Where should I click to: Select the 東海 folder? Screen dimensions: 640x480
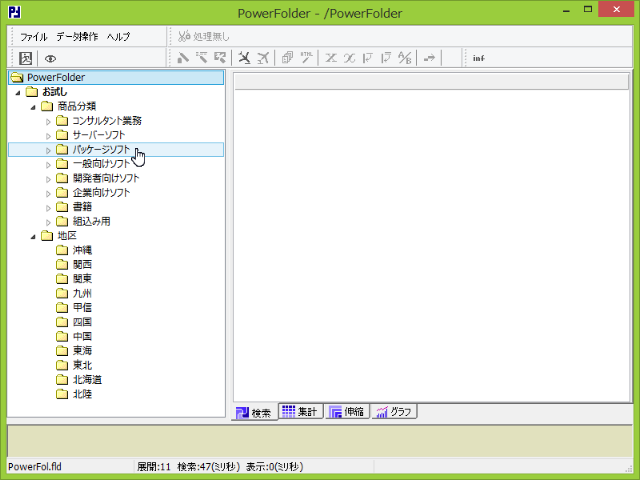click(x=82, y=351)
